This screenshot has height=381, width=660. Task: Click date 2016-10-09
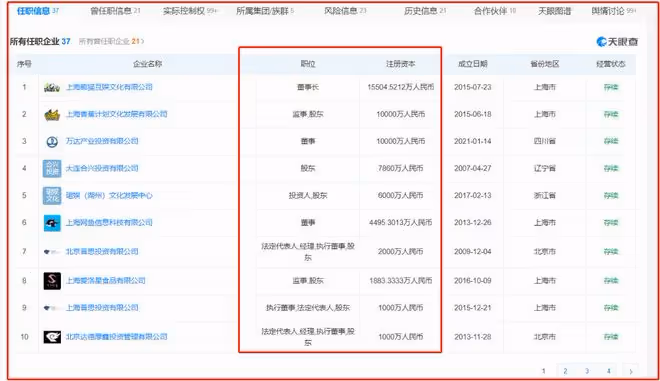[x=473, y=280]
